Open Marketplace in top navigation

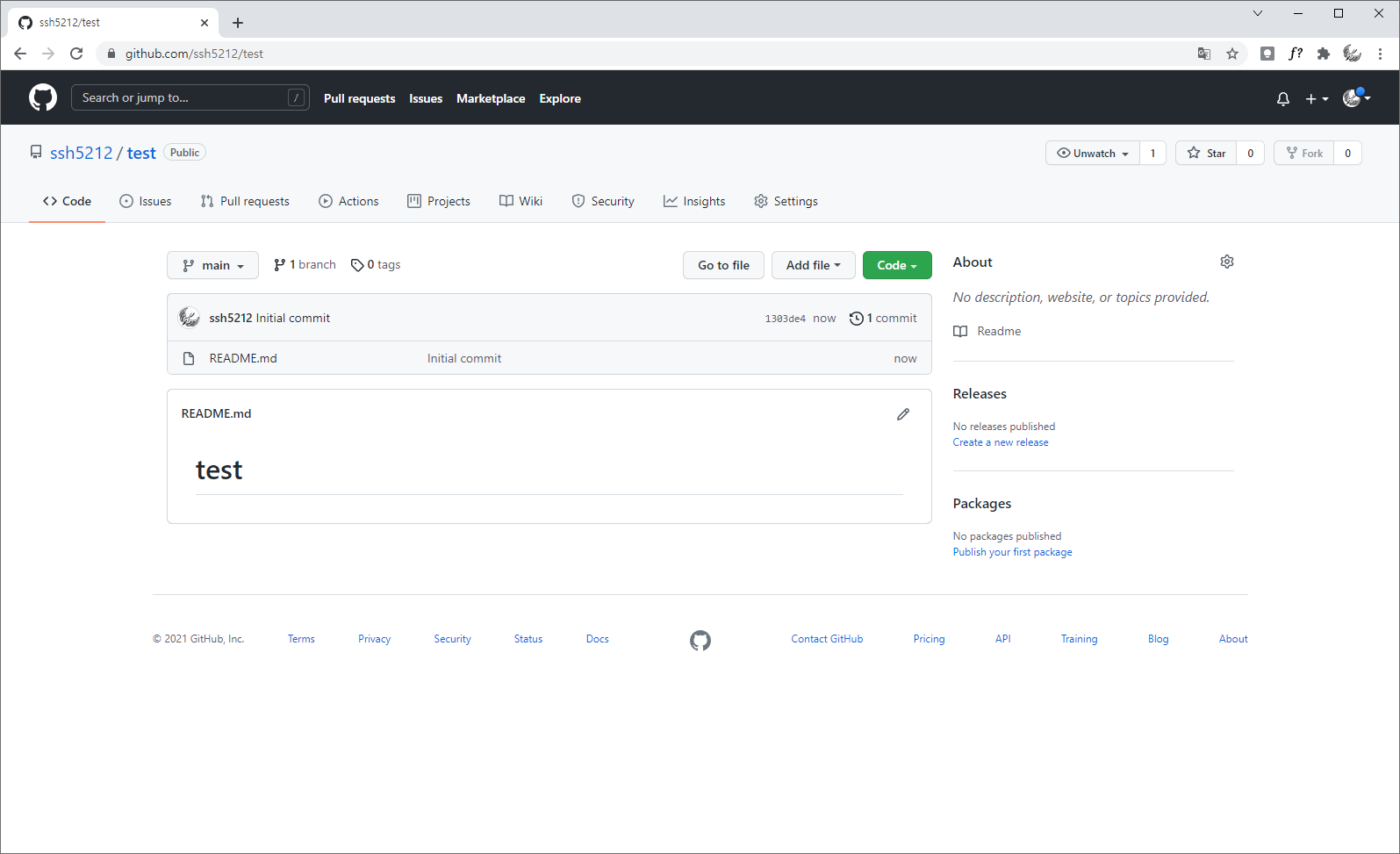pyautogui.click(x=491, y=98)
